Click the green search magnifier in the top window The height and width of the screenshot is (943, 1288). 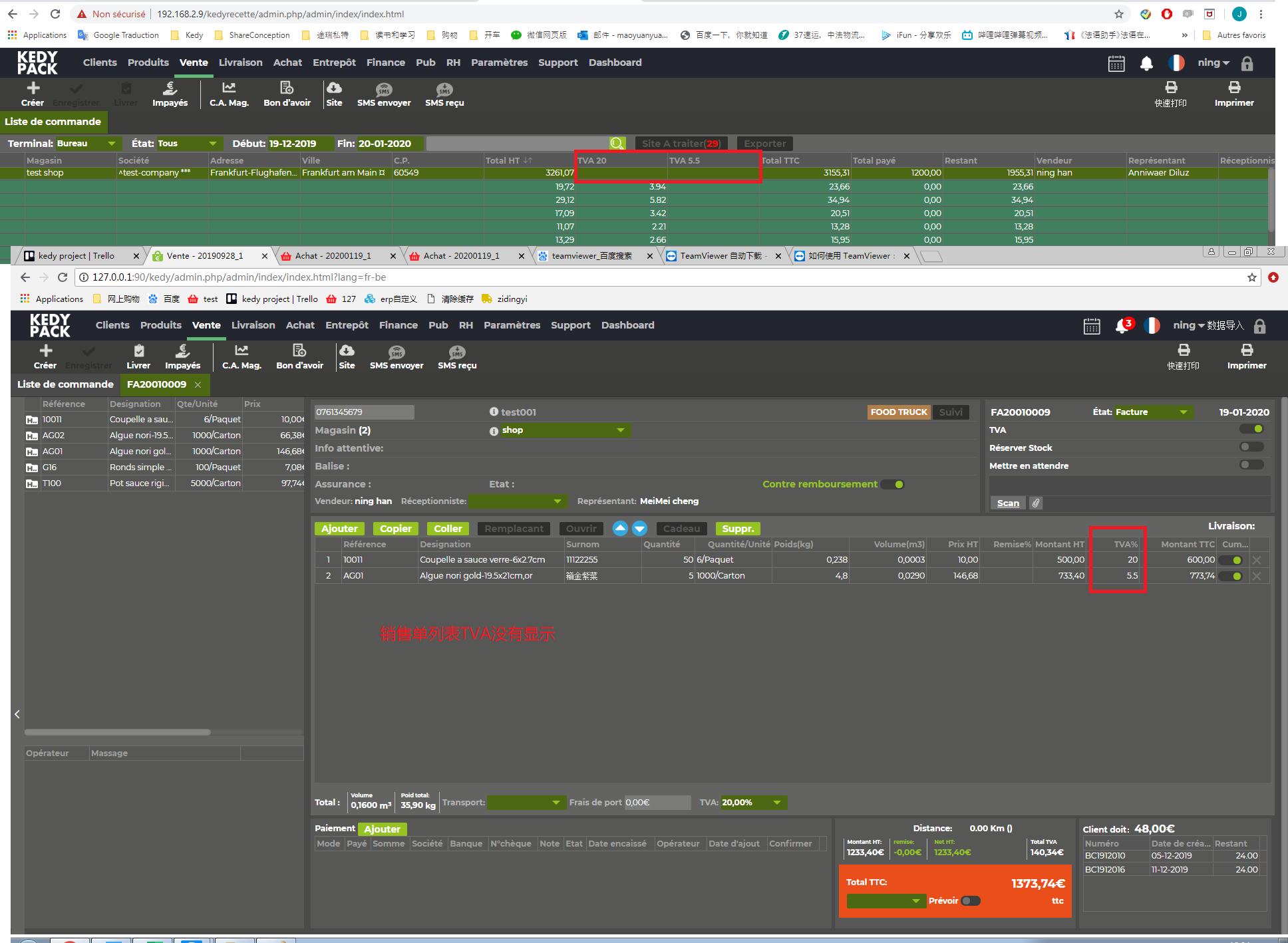point(617,144)
